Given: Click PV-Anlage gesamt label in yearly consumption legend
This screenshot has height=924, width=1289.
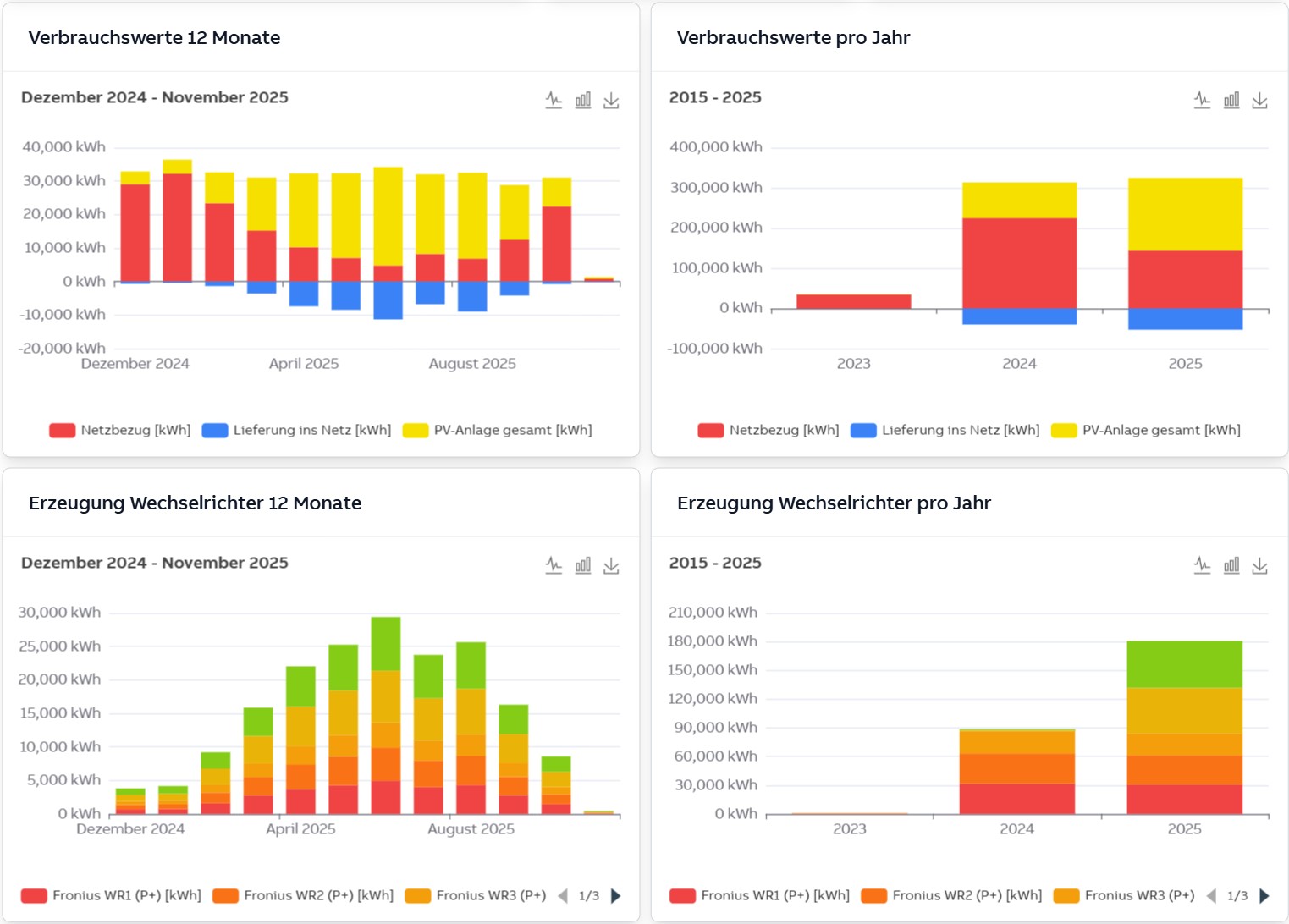Looking at the screenshot, I should (1160, 430).
